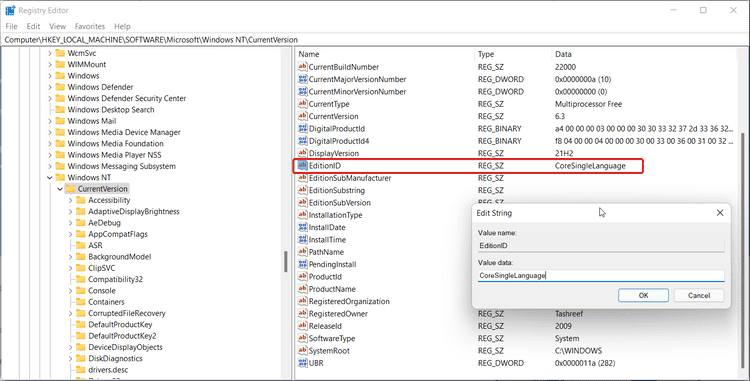The image size is (750, 381).
Task: Select the Compatibility32 key
Action: pos(115,279)
